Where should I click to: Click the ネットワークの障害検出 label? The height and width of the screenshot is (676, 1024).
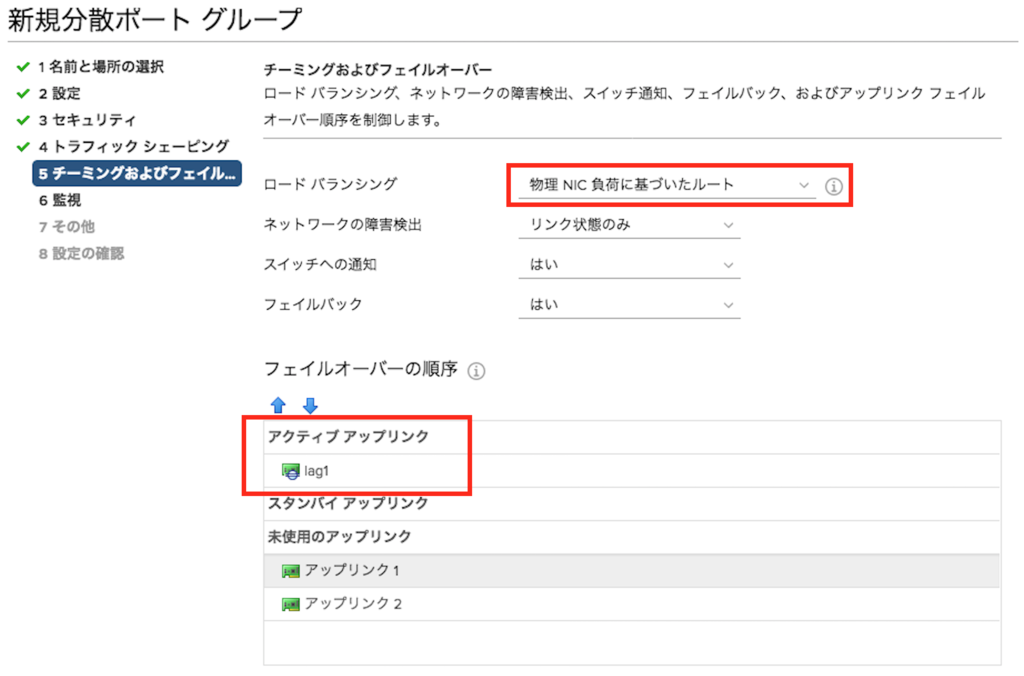343,225
